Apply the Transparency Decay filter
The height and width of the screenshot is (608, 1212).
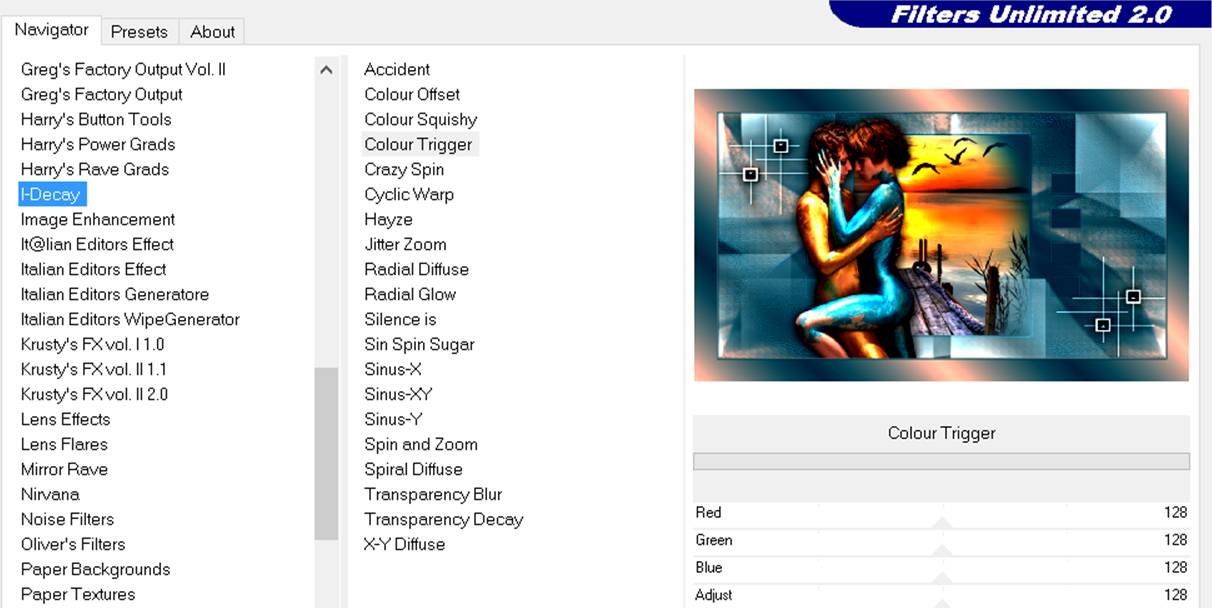pyautogui.click(x=443, y=519)
